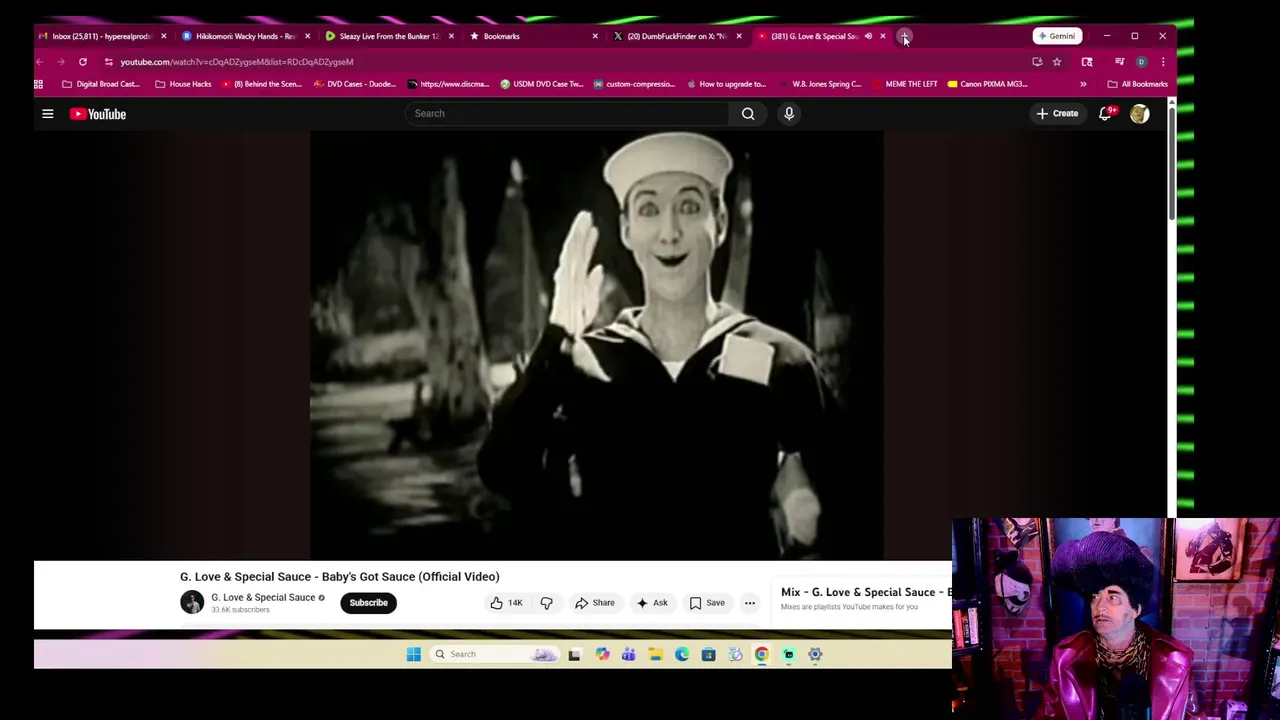Click the Windows taskbar search box
The width and height of the screenshot is (1280, 720).
pyautogui.click(x=494, y=654)
